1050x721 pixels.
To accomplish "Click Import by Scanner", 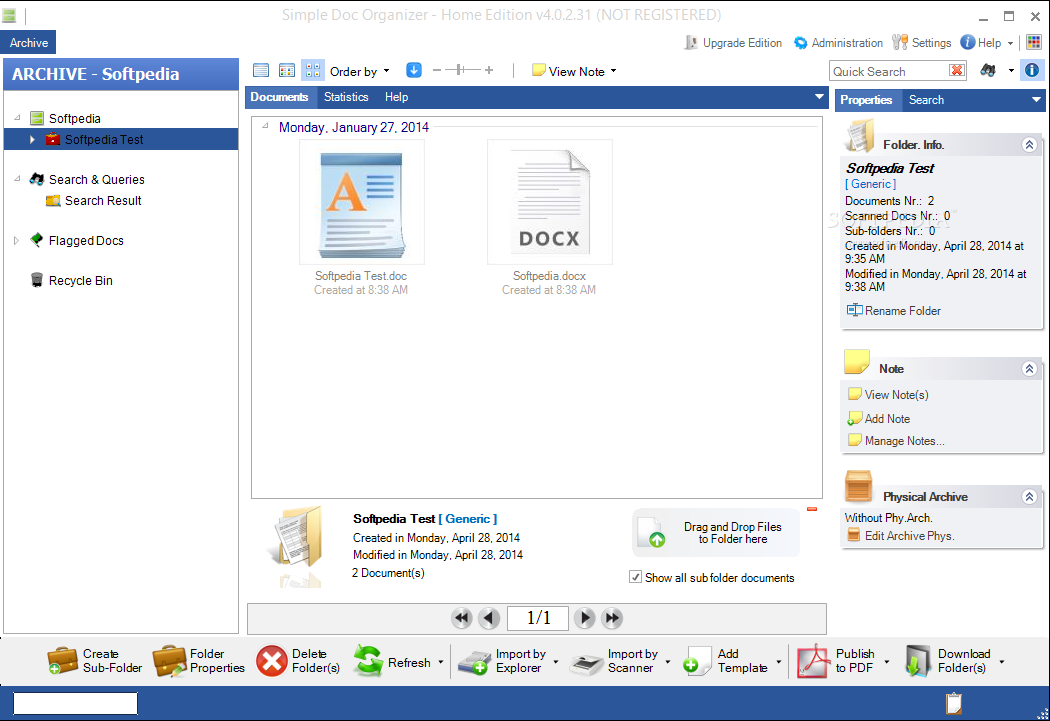I will coord(614,661).
